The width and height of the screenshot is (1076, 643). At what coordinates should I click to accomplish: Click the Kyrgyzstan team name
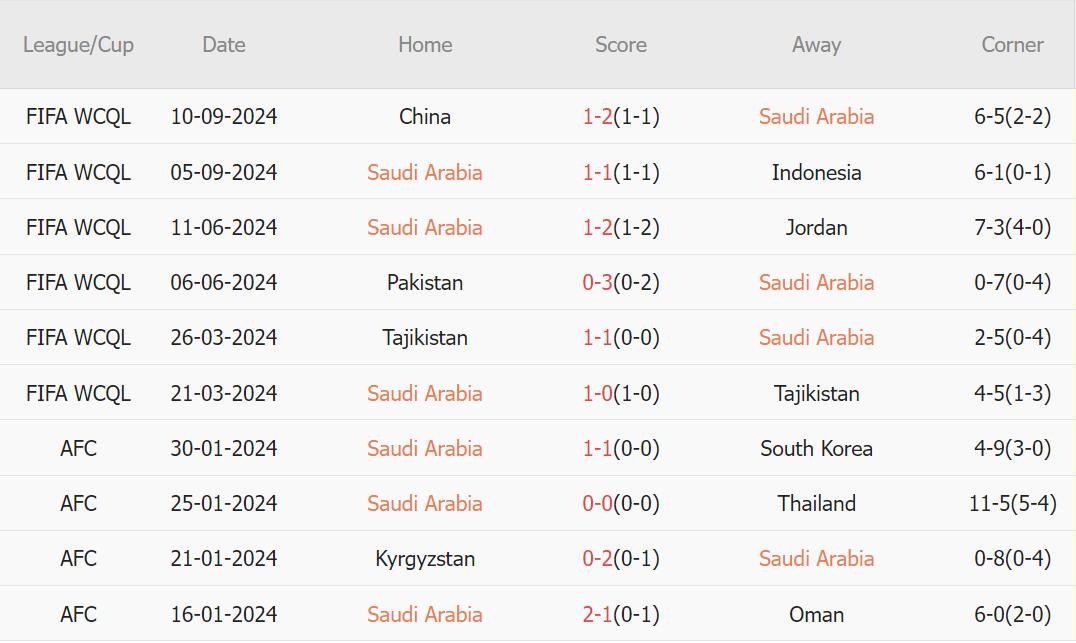pyautogui.click(x=425, y=559)
